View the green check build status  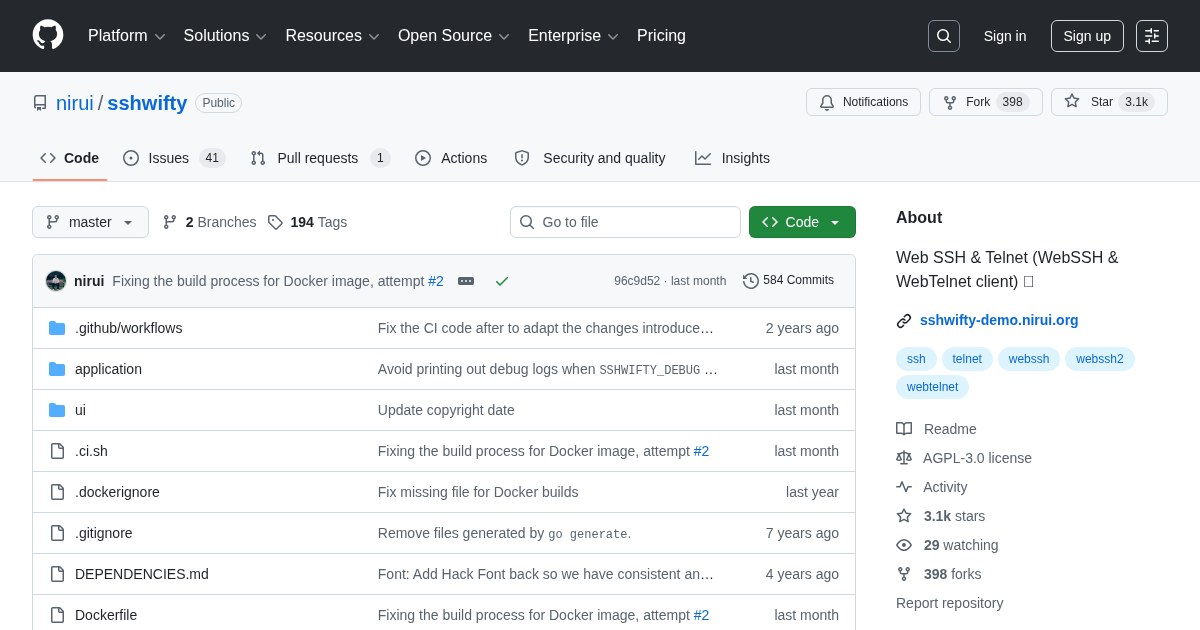click(x=502, y=281)
